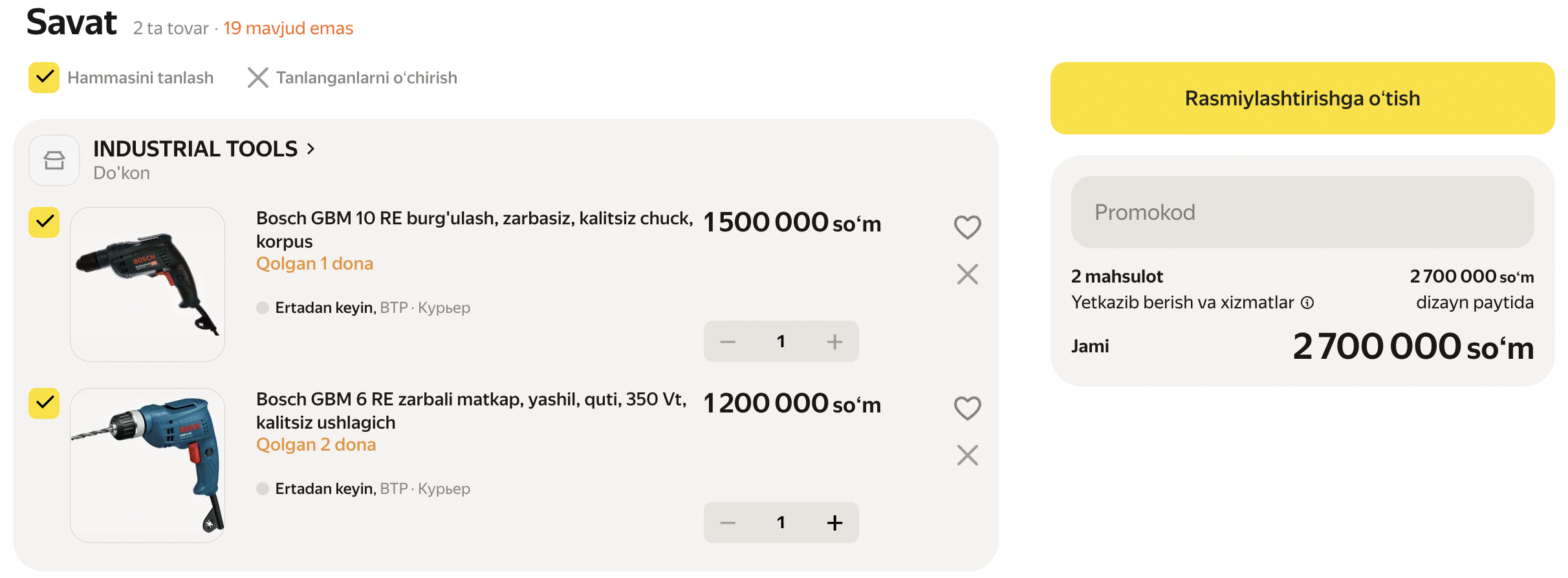This screenshot has width=1568, height=578.
Task: Click info icon next to Yetkazib berish
Action: coord(1307,303)
